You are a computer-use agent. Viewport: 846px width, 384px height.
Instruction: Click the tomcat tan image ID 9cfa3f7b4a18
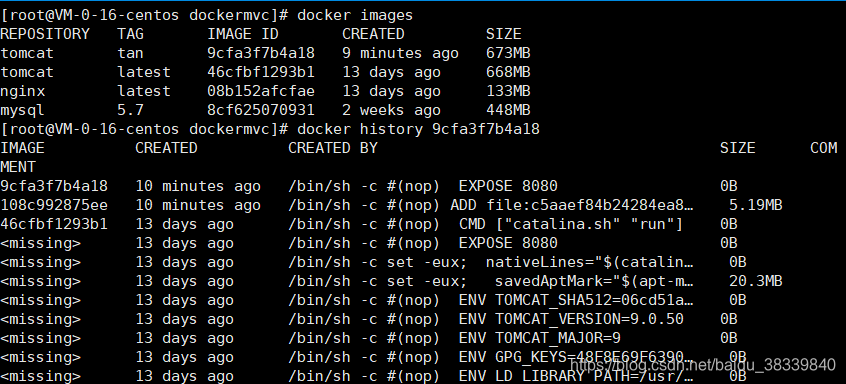pos(261,53)
